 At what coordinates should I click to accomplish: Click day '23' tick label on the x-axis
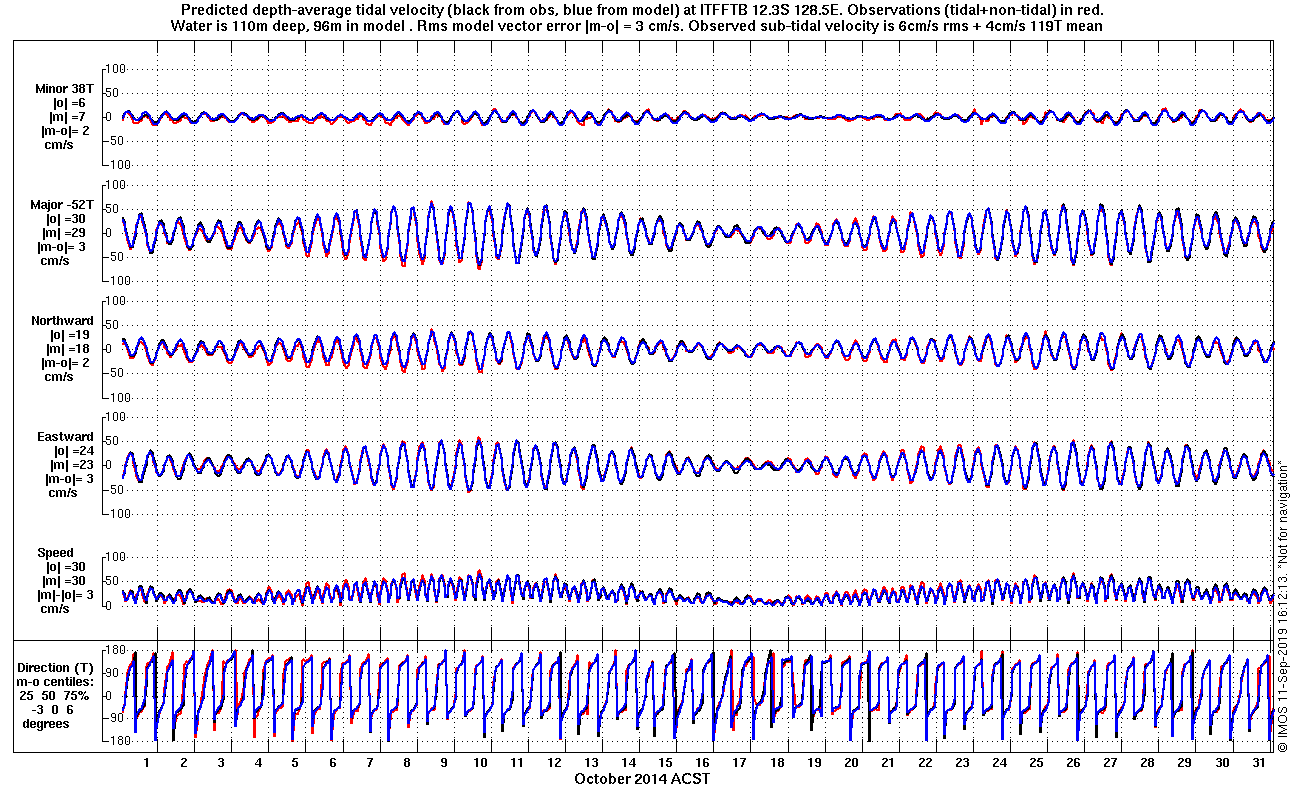pos(962,762)
